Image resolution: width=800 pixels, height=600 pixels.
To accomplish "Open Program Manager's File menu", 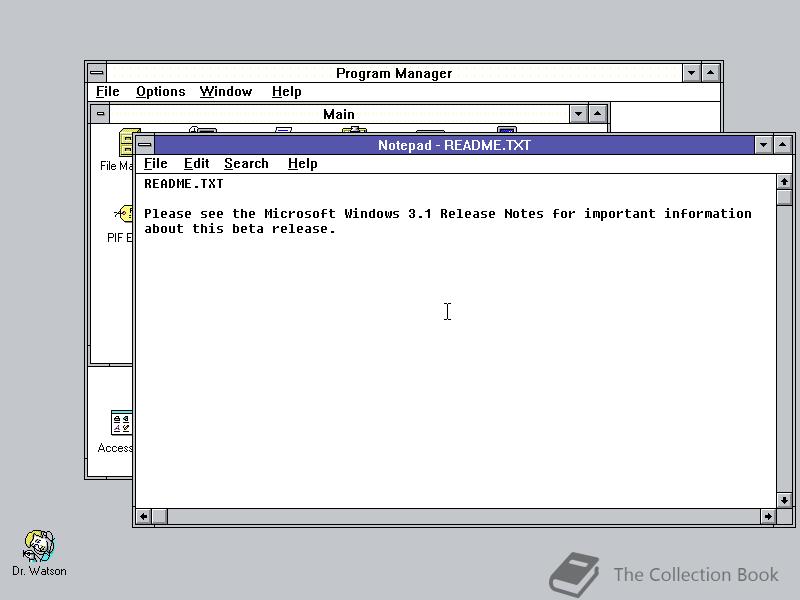I will tap(108, 92).
